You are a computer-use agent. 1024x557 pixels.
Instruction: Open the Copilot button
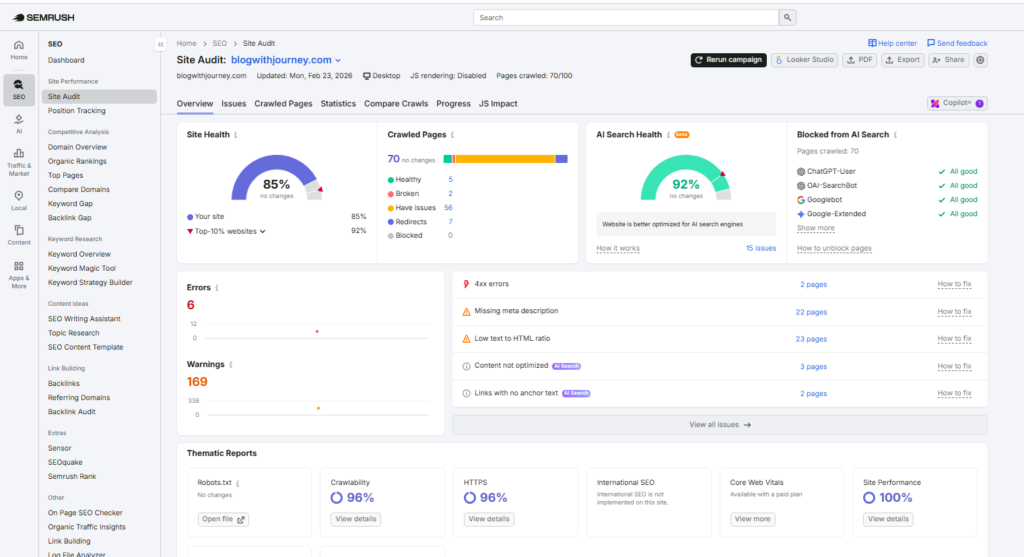tap(957, 103)
